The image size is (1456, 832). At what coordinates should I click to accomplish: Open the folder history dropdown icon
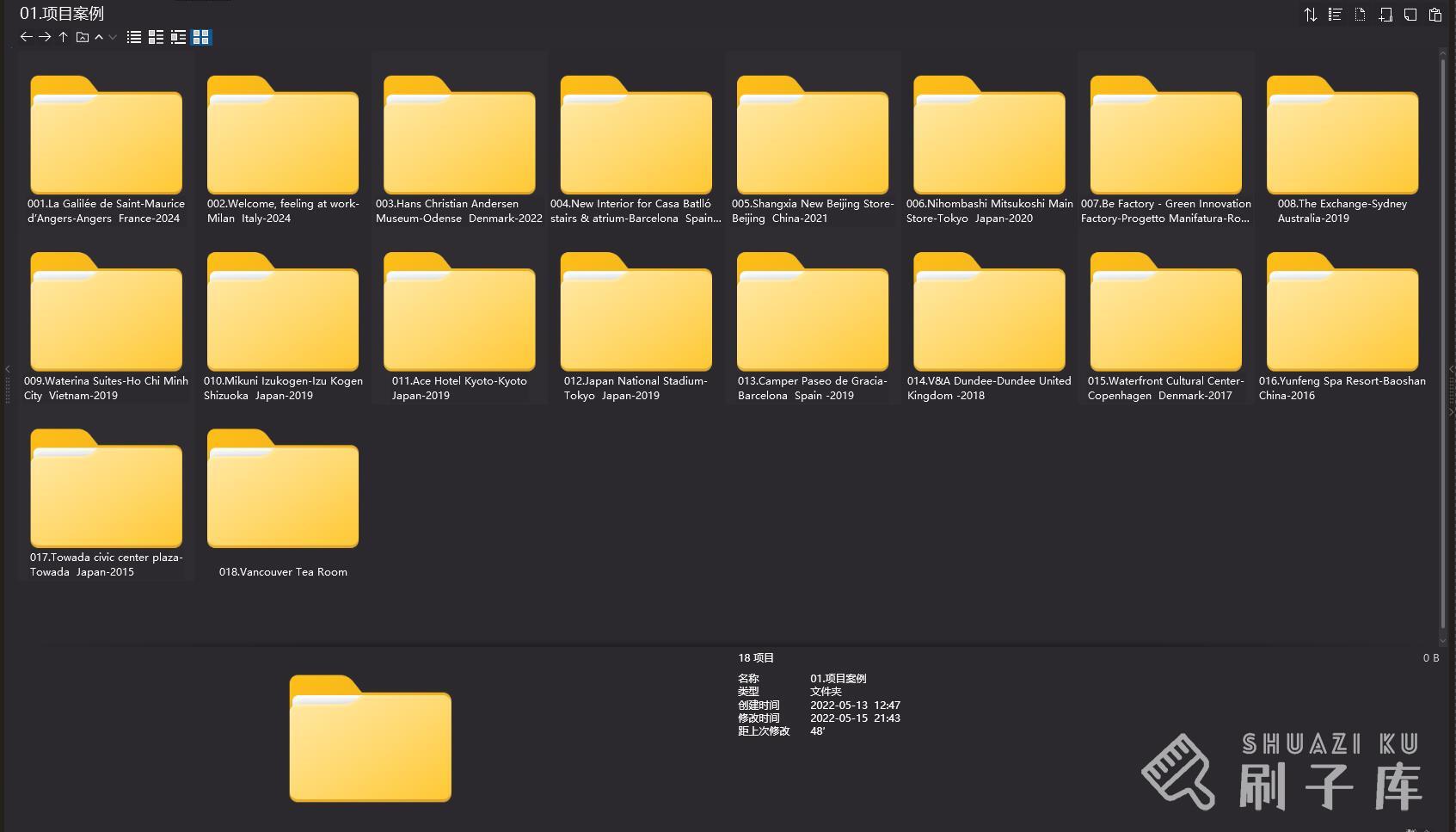pos(83,37)
